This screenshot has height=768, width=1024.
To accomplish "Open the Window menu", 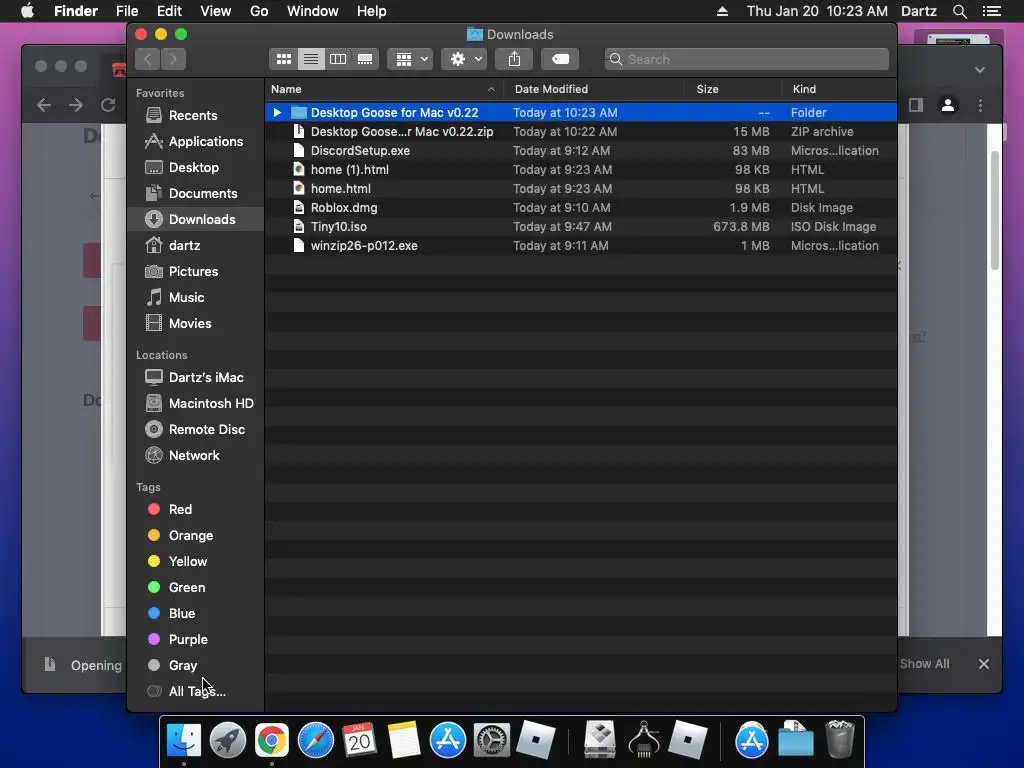I will pyautogui.click(x=312, y=11).
